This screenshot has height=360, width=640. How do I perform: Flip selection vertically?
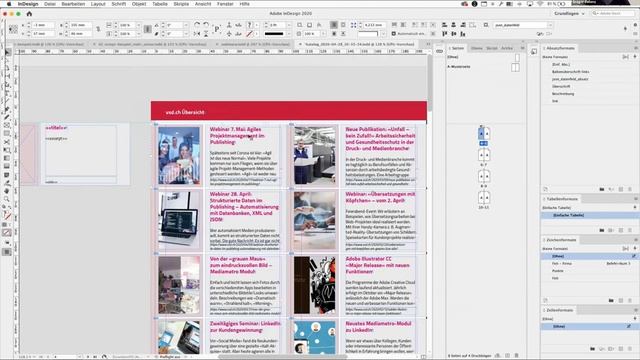(x=206, y=33)
